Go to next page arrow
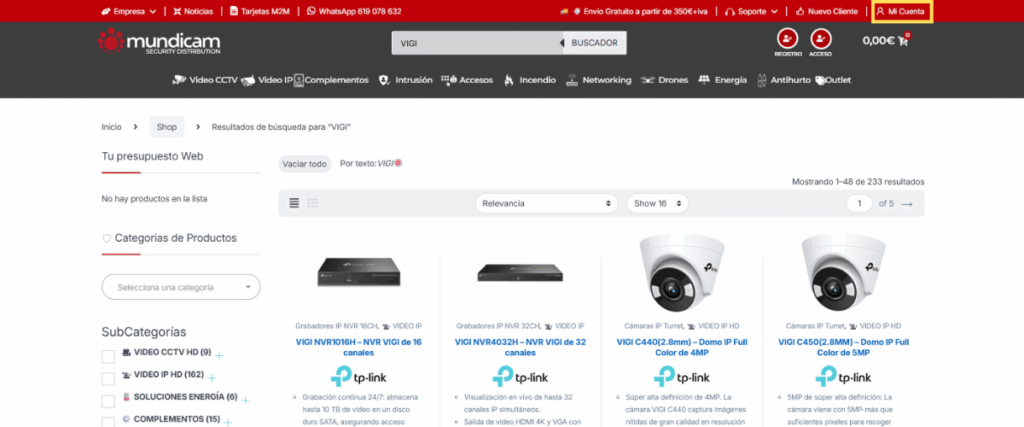 pos(906,204)
